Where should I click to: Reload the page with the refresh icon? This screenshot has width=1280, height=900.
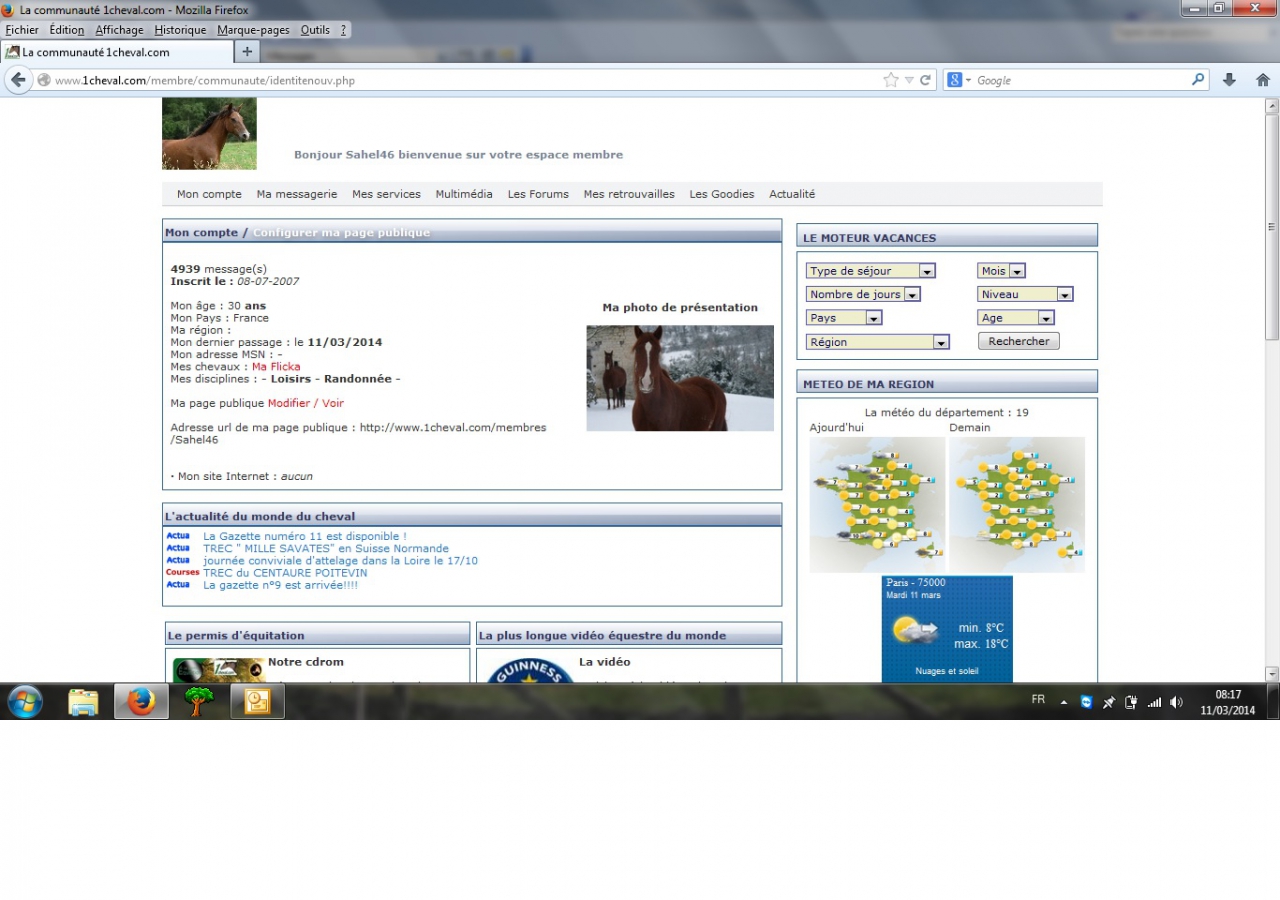(926, 80)
